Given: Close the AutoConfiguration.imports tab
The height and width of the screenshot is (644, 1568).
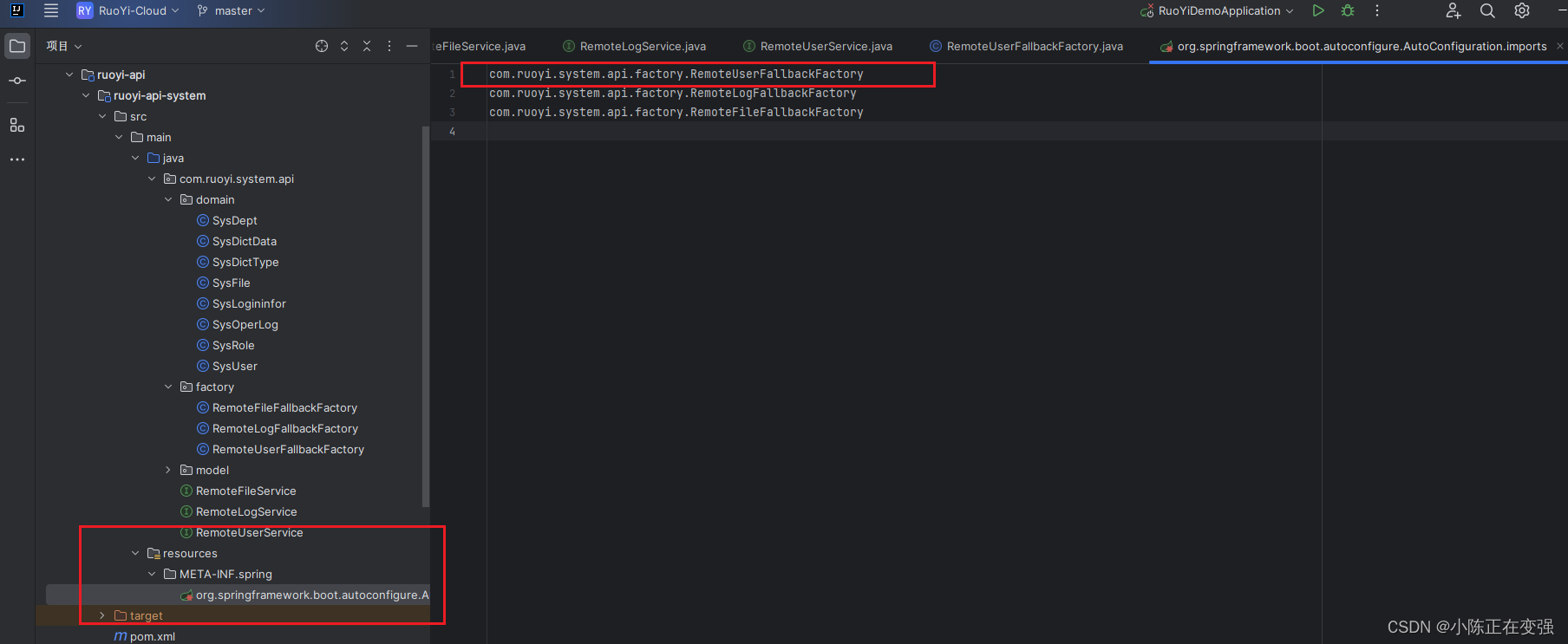Looking at the screenshot, I should (1559, 46).
